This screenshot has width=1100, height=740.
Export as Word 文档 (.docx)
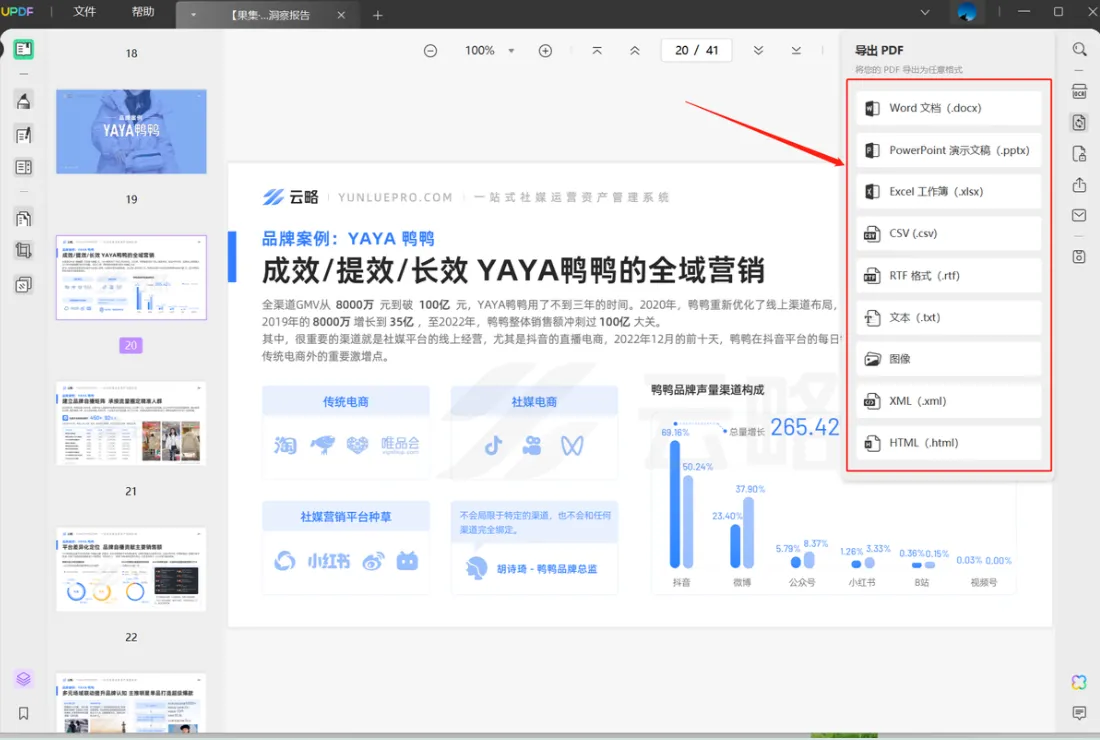(948, 108)
